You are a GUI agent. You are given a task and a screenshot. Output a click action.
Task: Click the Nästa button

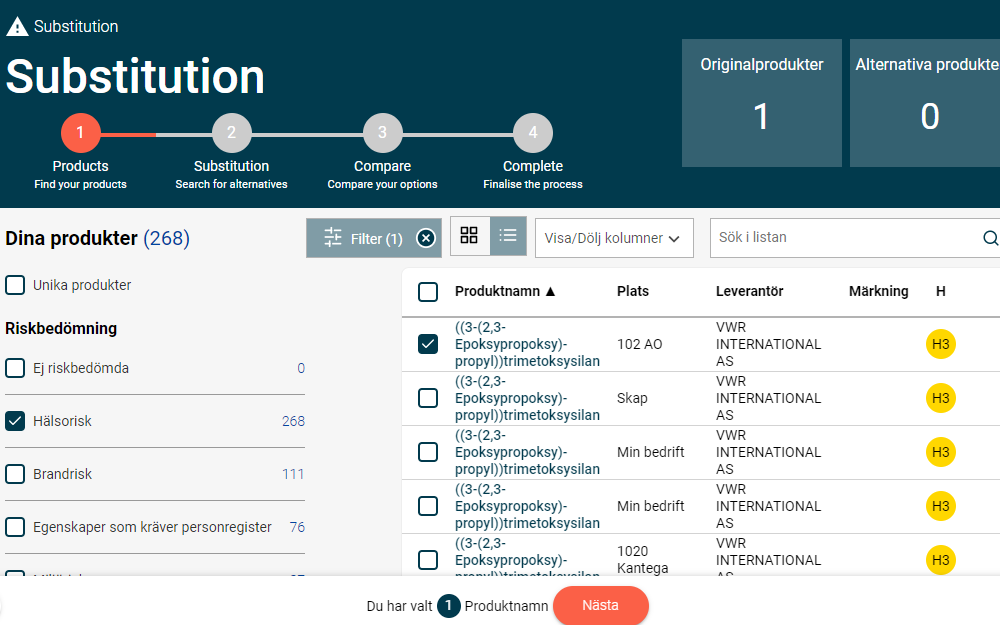tap(601, 605)
